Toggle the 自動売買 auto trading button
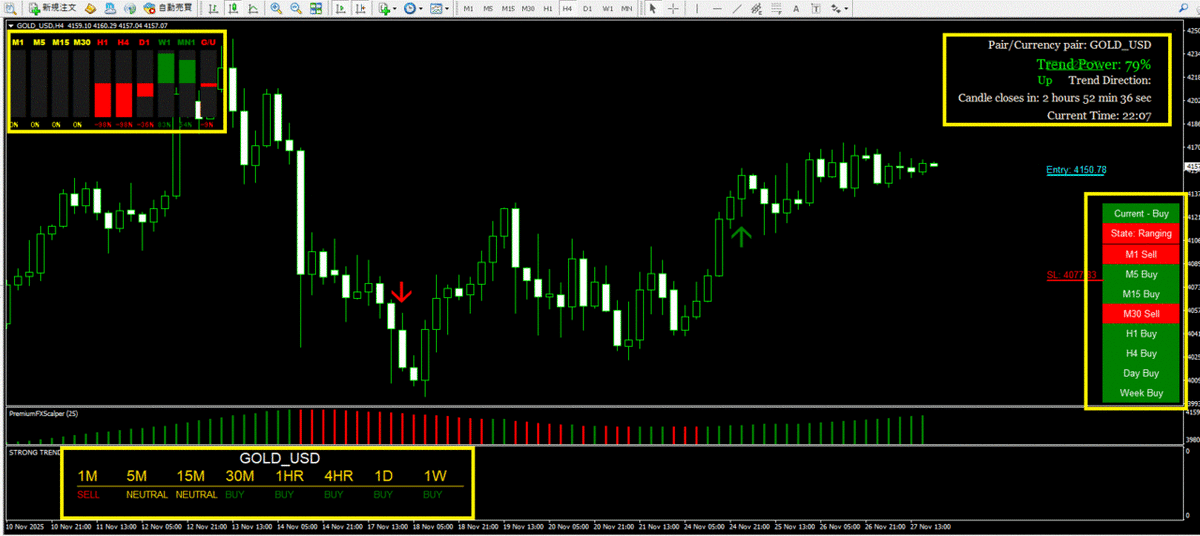Image resolution: width=1200 pixels, height=536 pixels. (167, 8)
